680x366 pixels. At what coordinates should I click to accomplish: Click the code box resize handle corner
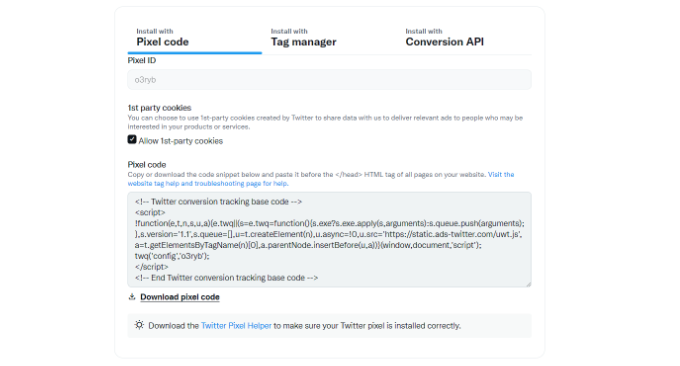(x=528, y=284)
